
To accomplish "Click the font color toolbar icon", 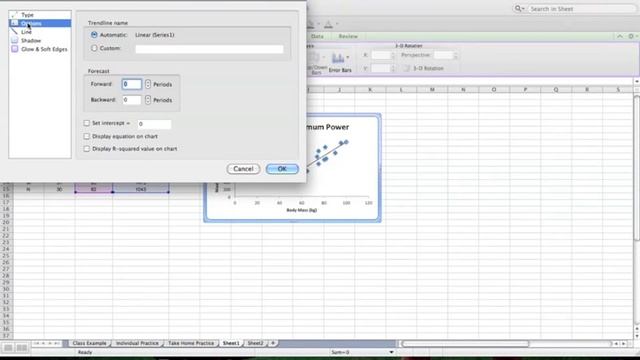I will click(328, 25).
